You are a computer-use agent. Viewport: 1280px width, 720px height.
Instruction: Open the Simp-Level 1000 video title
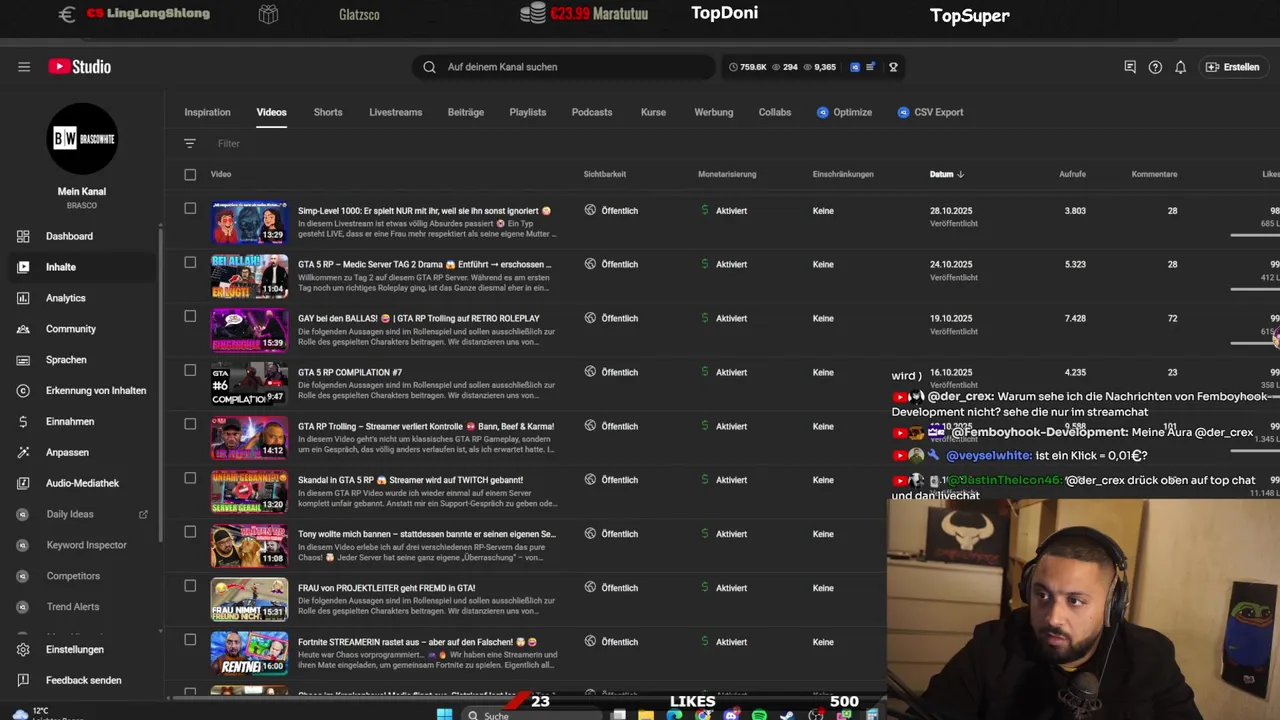coord(425,211)
